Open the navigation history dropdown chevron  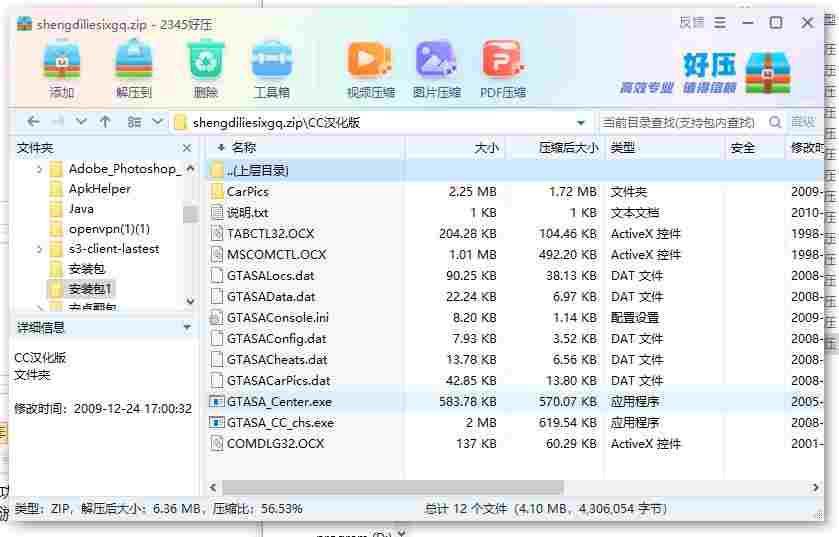[81, 122]
